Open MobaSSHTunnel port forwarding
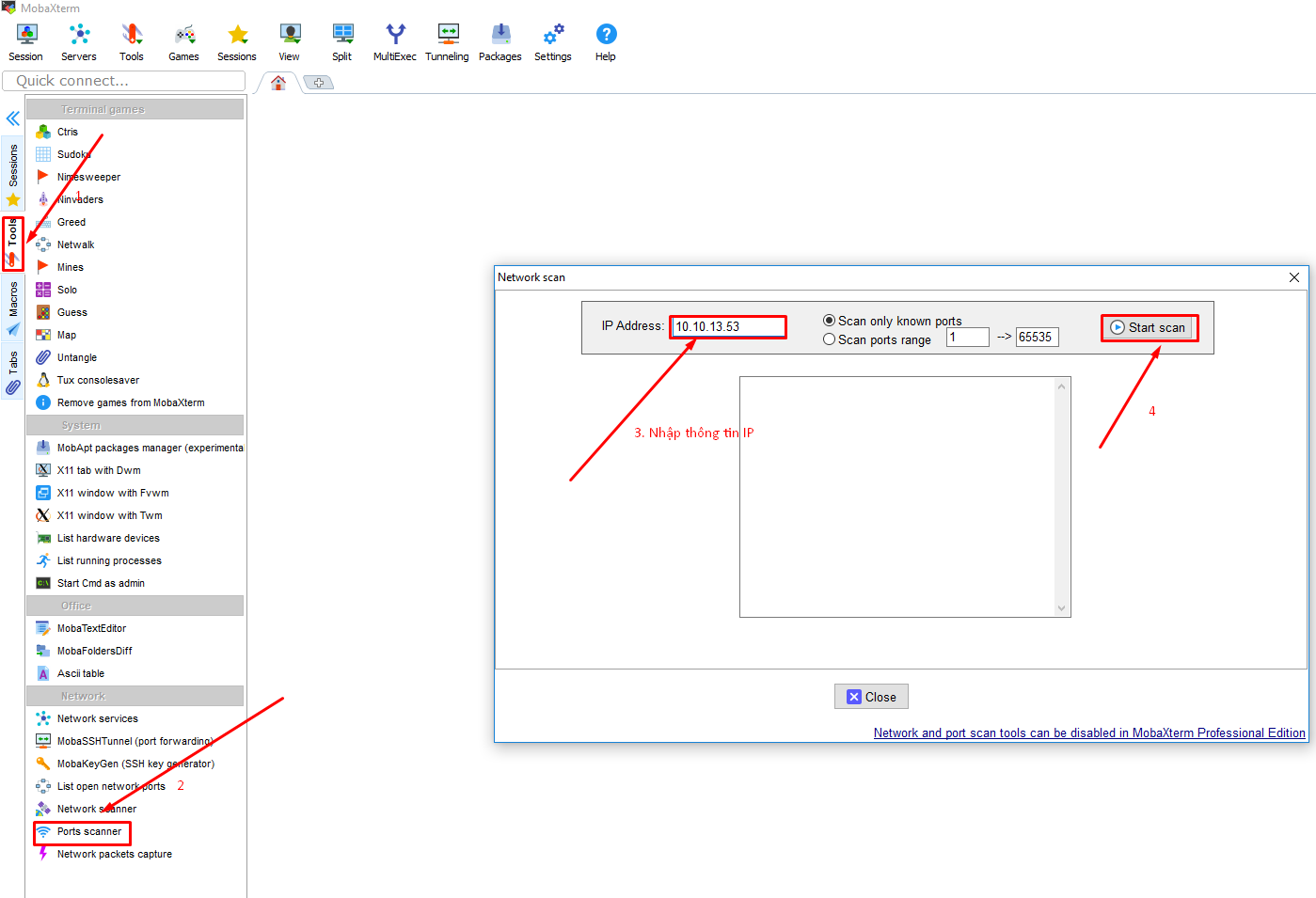1316x898 pixels. (135, 741)
